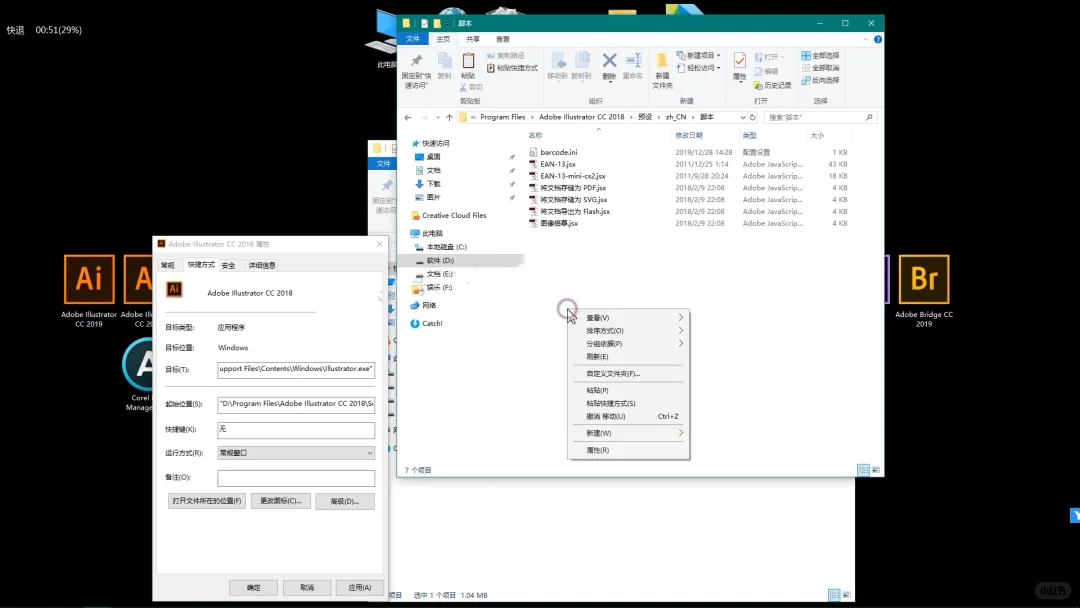Click the 目标(T) target input field
The image size is (1080, 608).
tap(296, 370)
